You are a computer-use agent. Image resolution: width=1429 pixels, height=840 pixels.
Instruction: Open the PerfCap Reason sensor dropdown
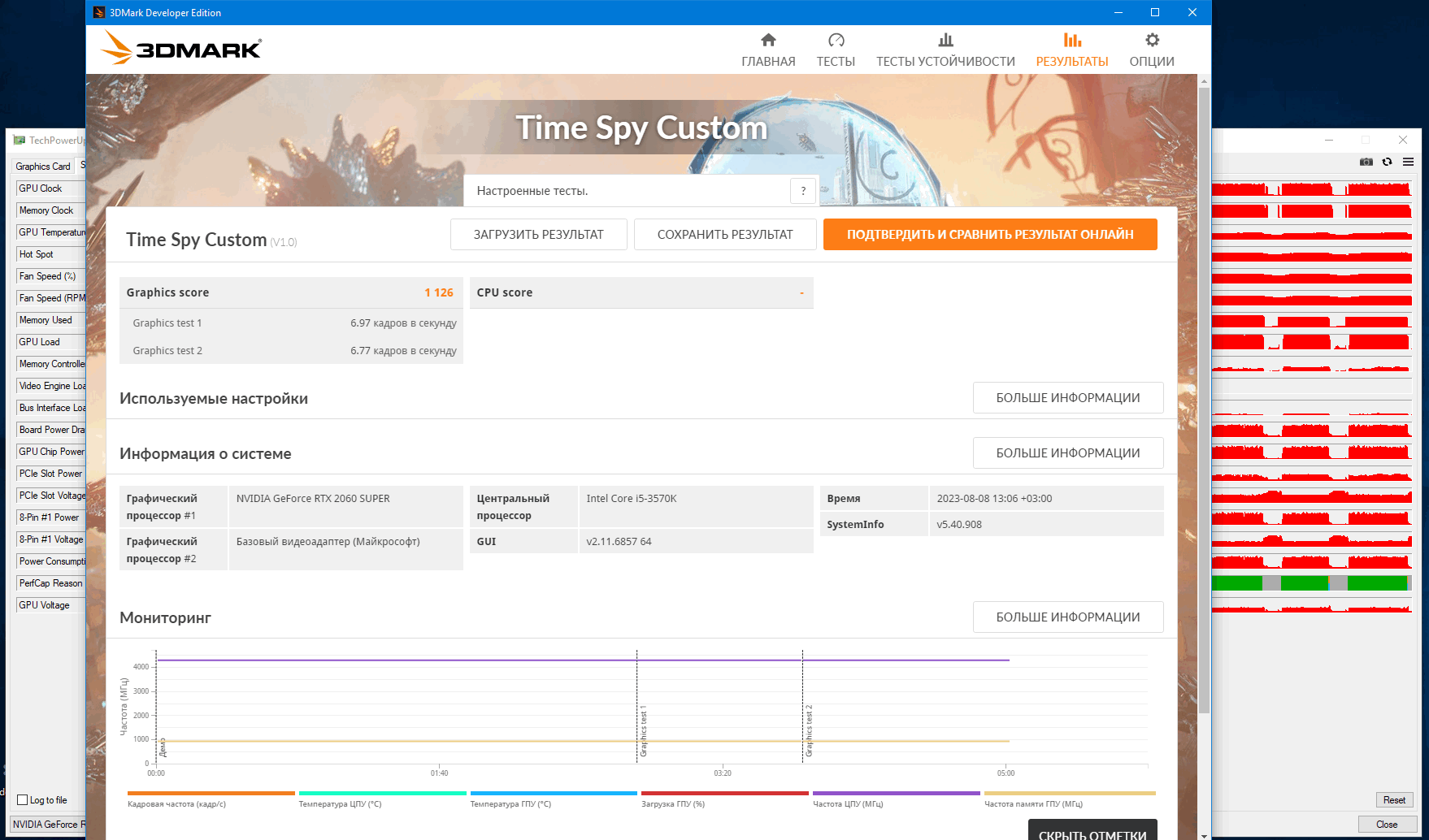click(50, 583)
